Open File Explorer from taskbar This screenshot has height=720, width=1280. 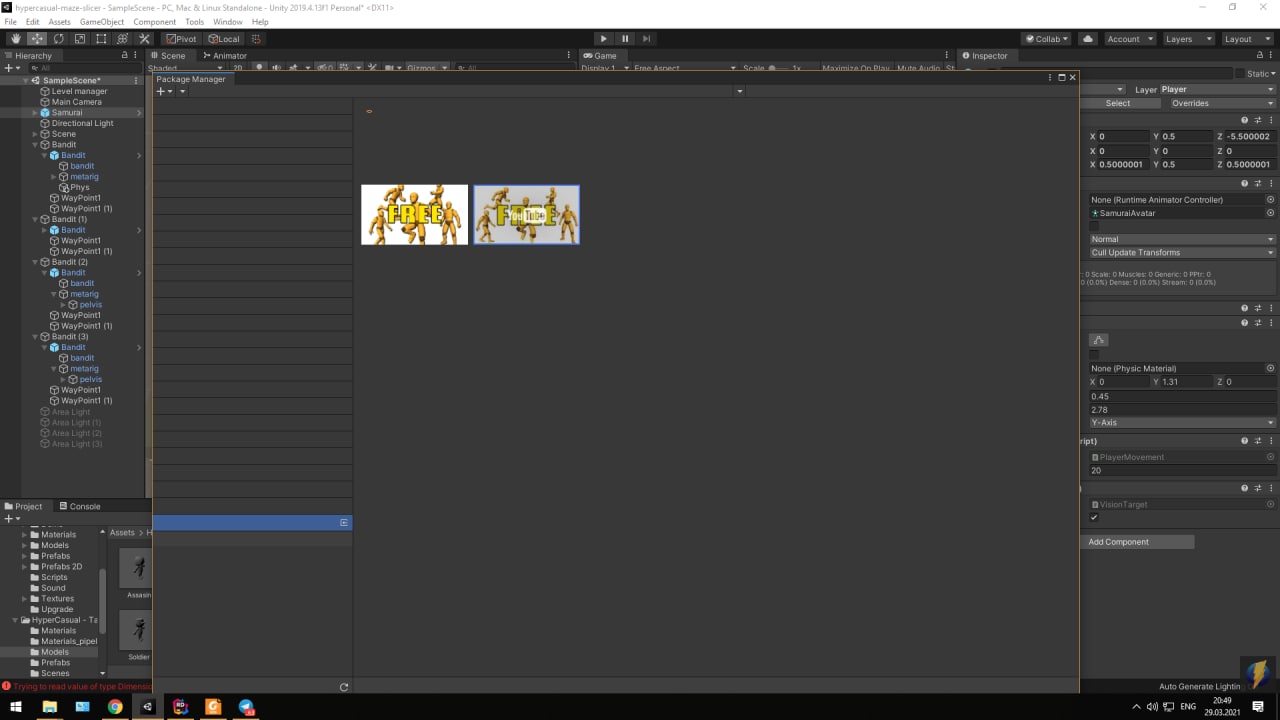pyautogui.click(x=49, y=707)
